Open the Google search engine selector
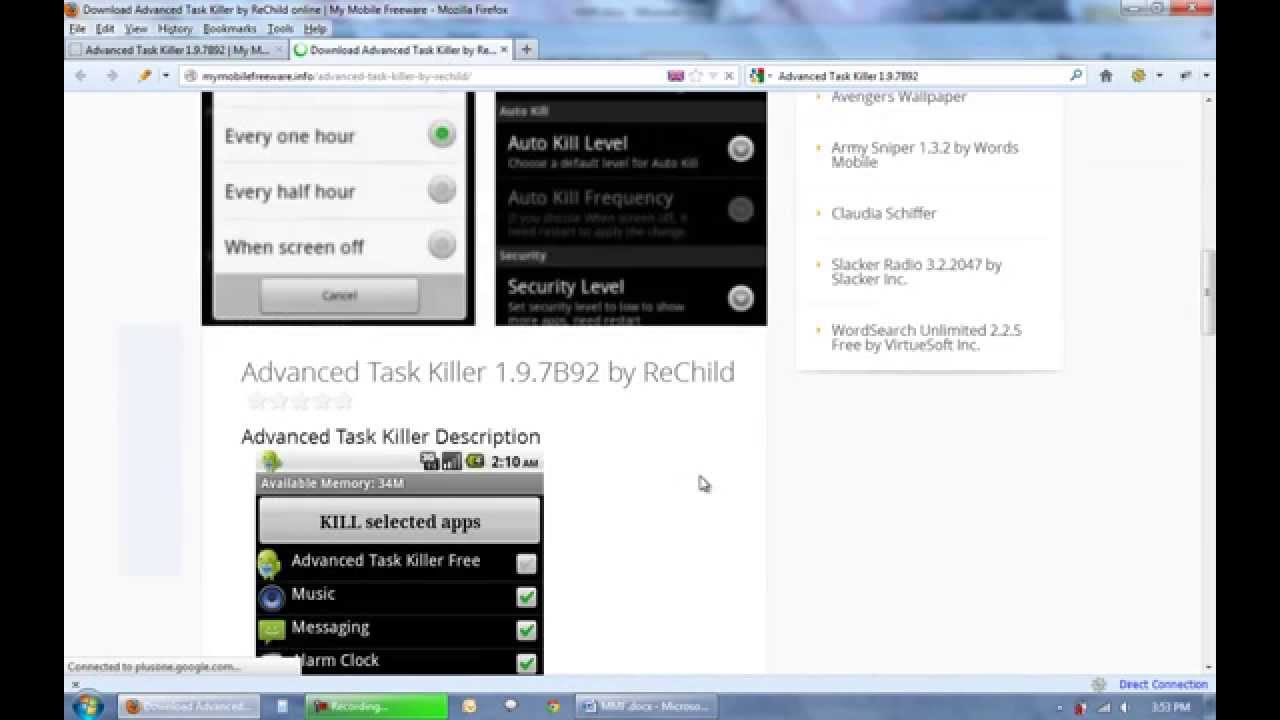 (x=759, y=75)
